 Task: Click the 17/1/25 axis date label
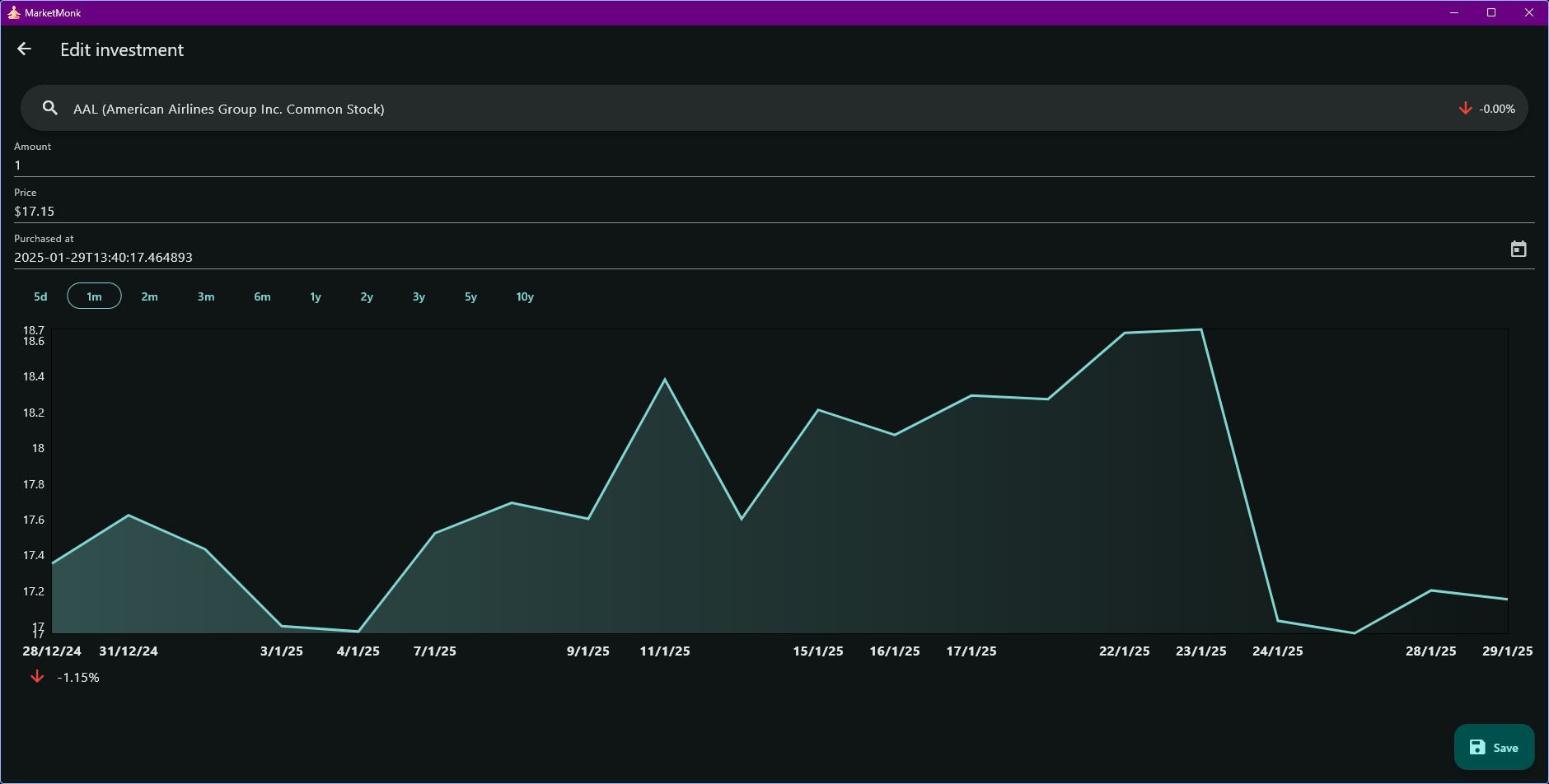click(x=971, y=651)
